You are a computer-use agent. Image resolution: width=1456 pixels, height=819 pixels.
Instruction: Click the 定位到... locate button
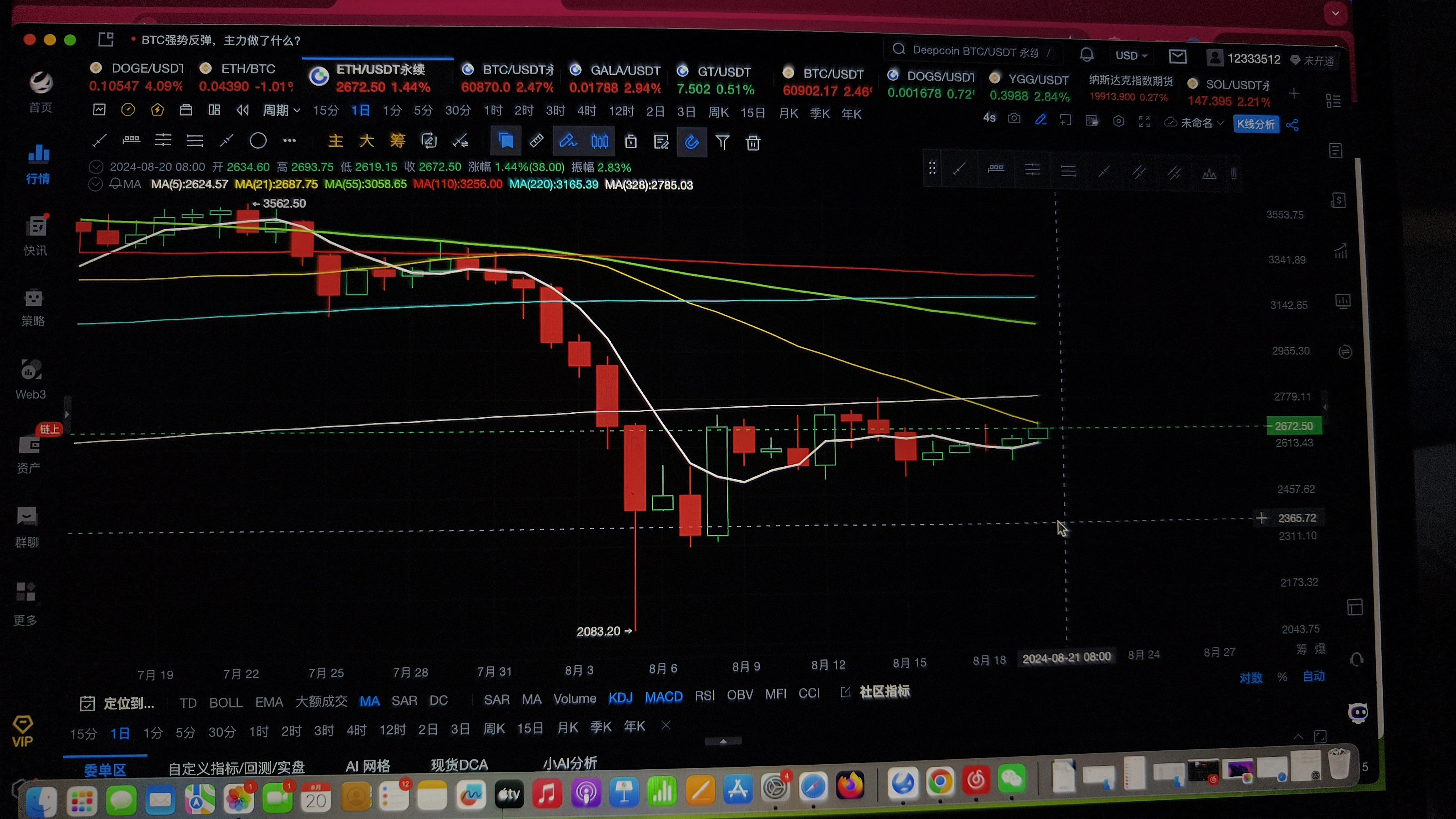point(117,704)
